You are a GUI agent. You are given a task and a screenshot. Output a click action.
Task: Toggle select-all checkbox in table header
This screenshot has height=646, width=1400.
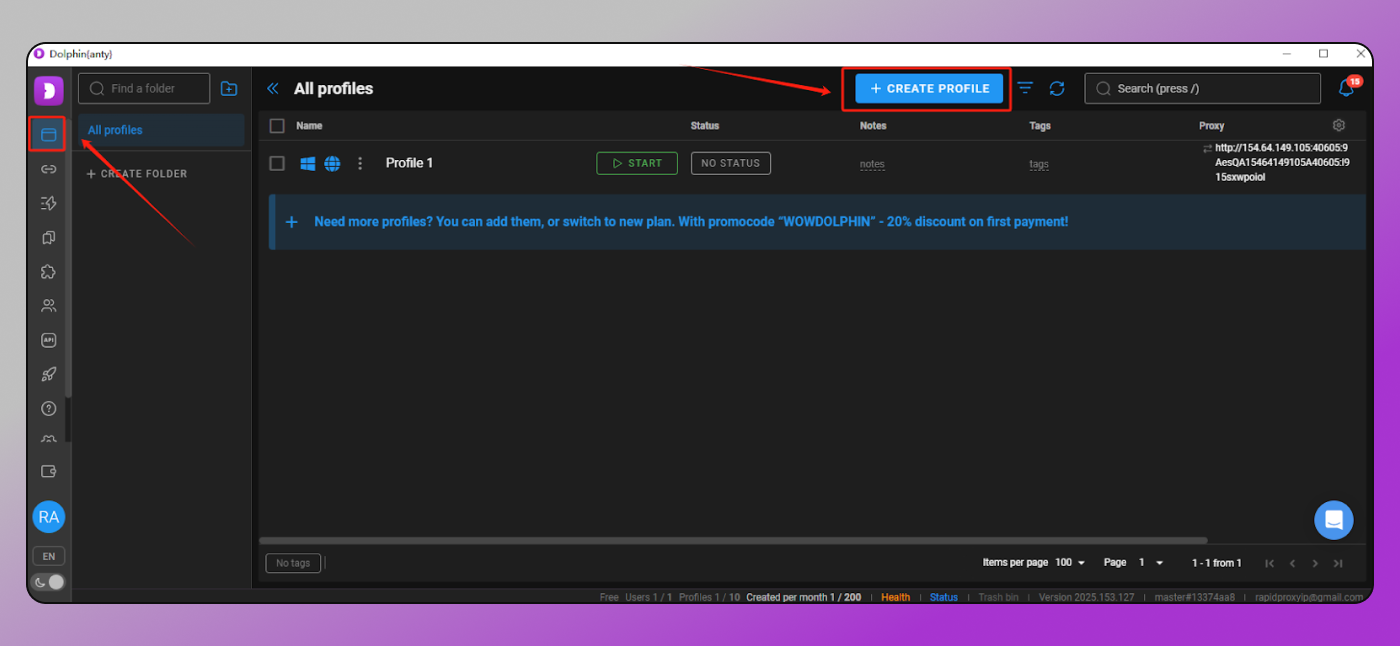[277, 126]
